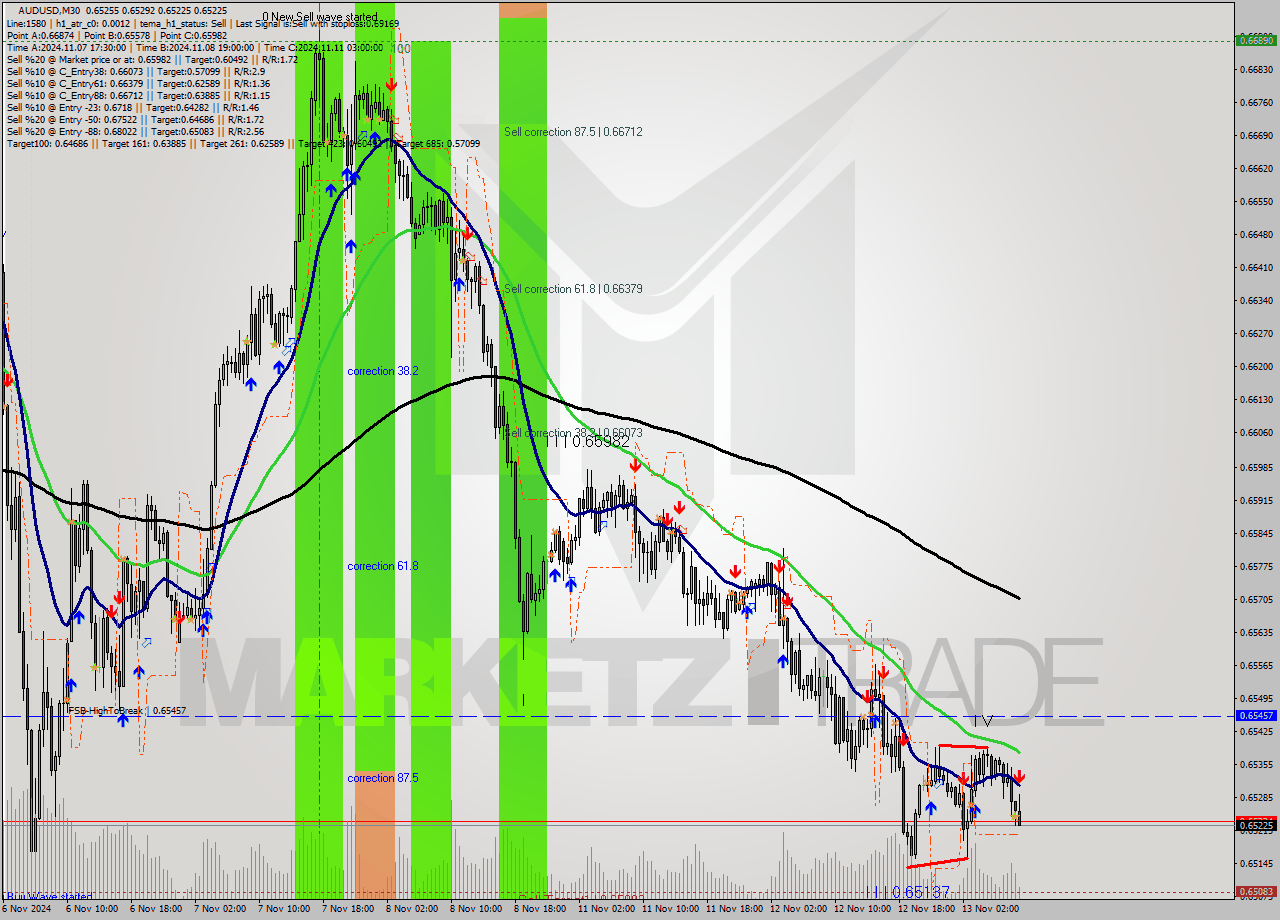Screen dimensions: 1280x920
Task: Click 'Sell correction 87.5 | 0.66712' label
Action: tap(573, 132)
